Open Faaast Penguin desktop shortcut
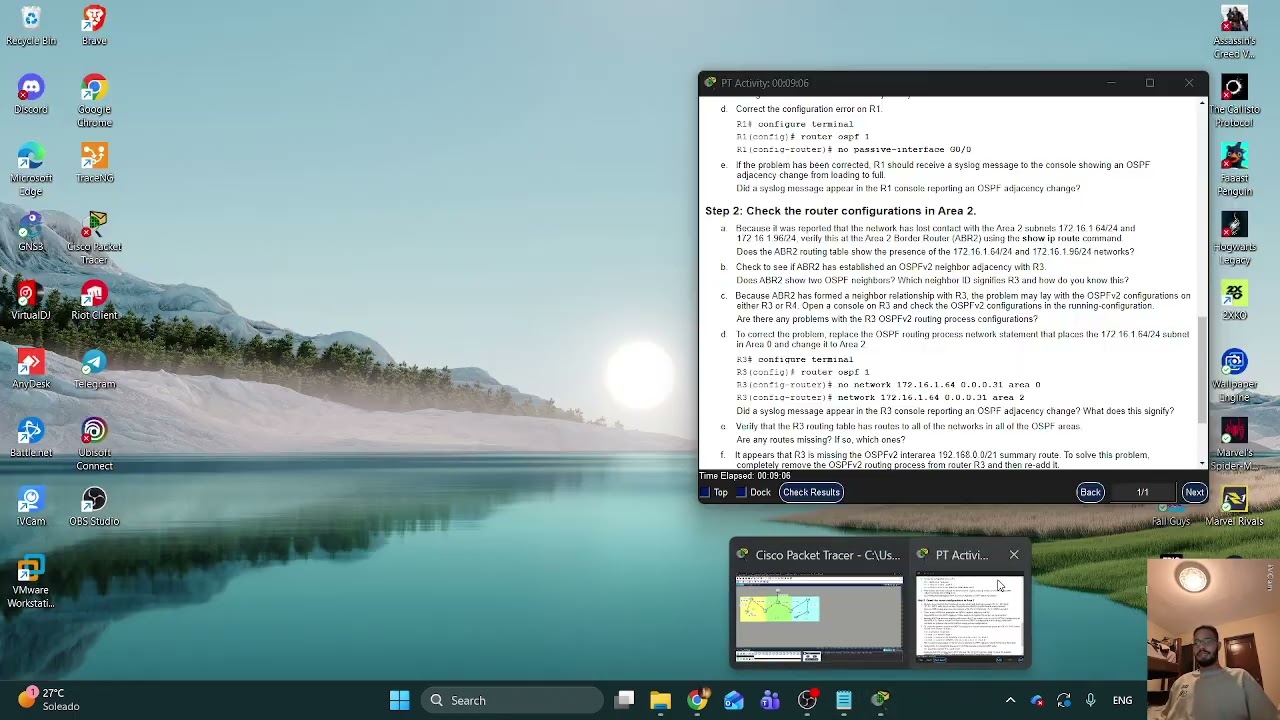 click(1234, 170)
